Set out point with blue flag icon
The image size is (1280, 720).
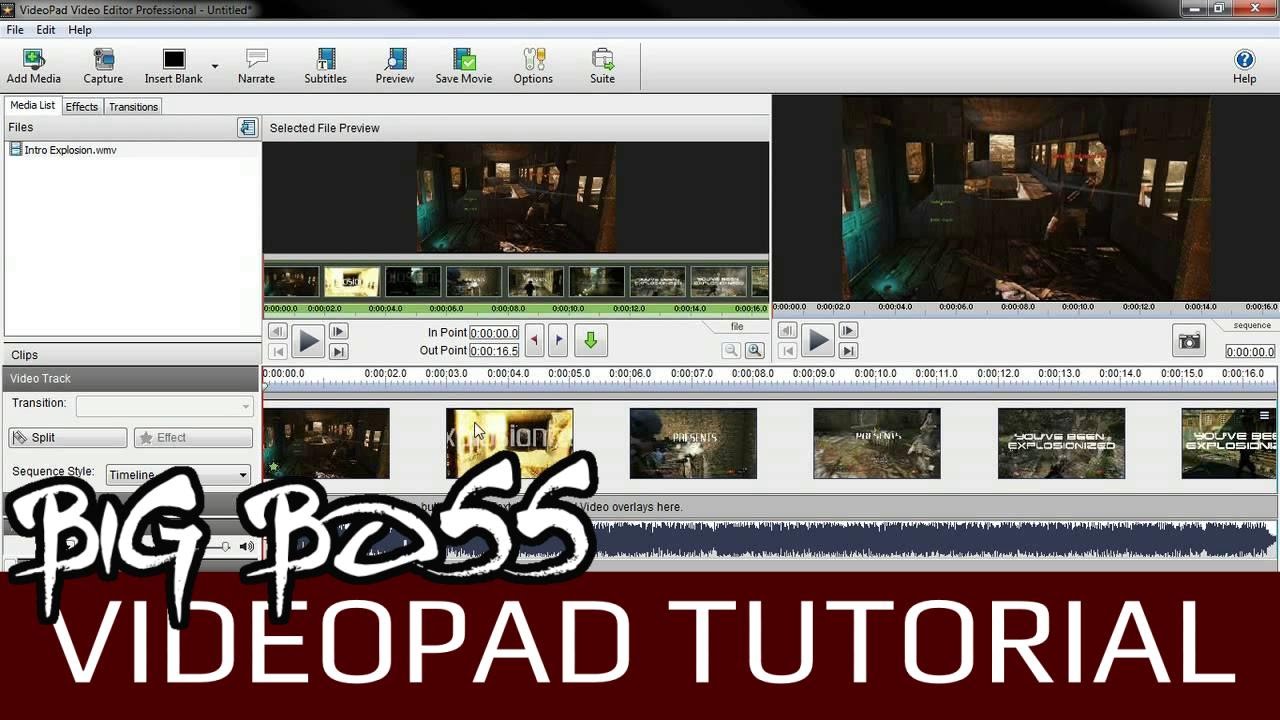[558, 341]
